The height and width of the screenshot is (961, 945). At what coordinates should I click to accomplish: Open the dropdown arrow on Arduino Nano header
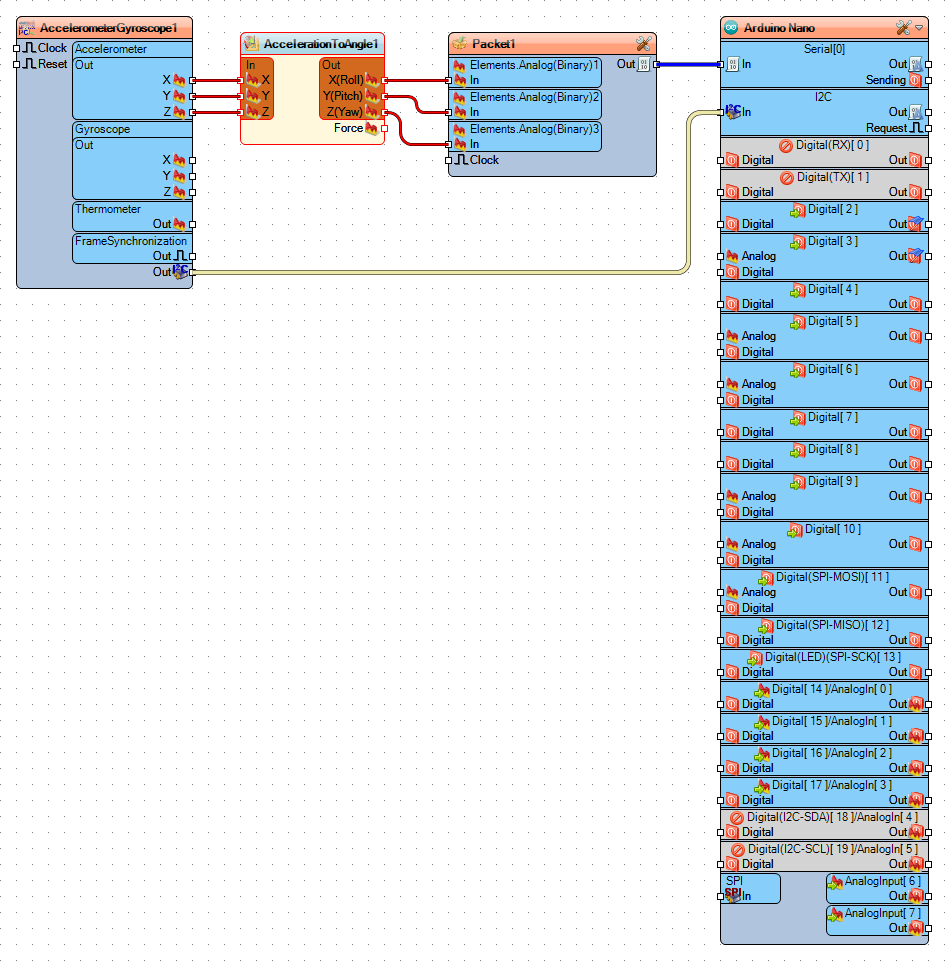tap(921, 29)
